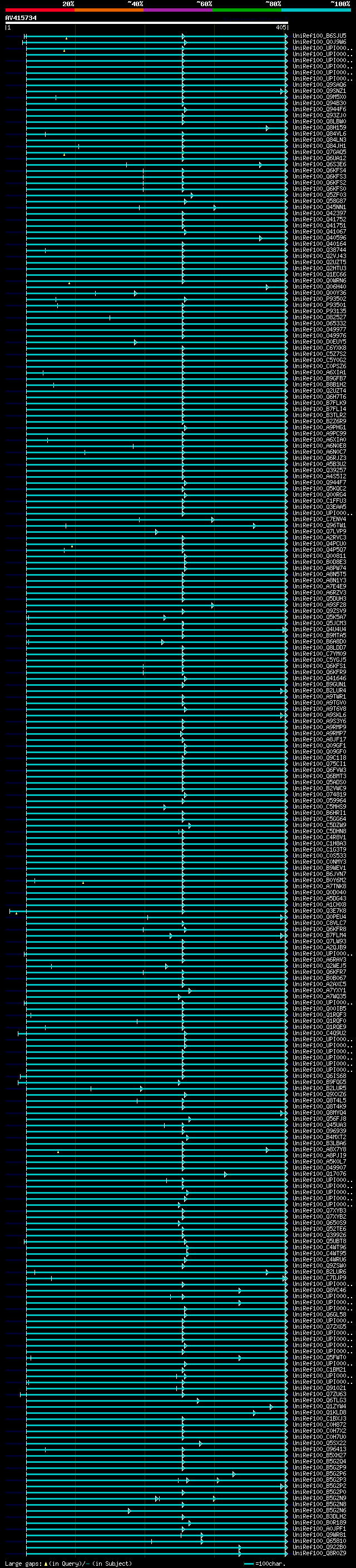The height and width of the screenshot is (1568, 356).
Task: Select the UniRef100_Q40164 label
Action: pyautogui.click(x=319, y=244)
